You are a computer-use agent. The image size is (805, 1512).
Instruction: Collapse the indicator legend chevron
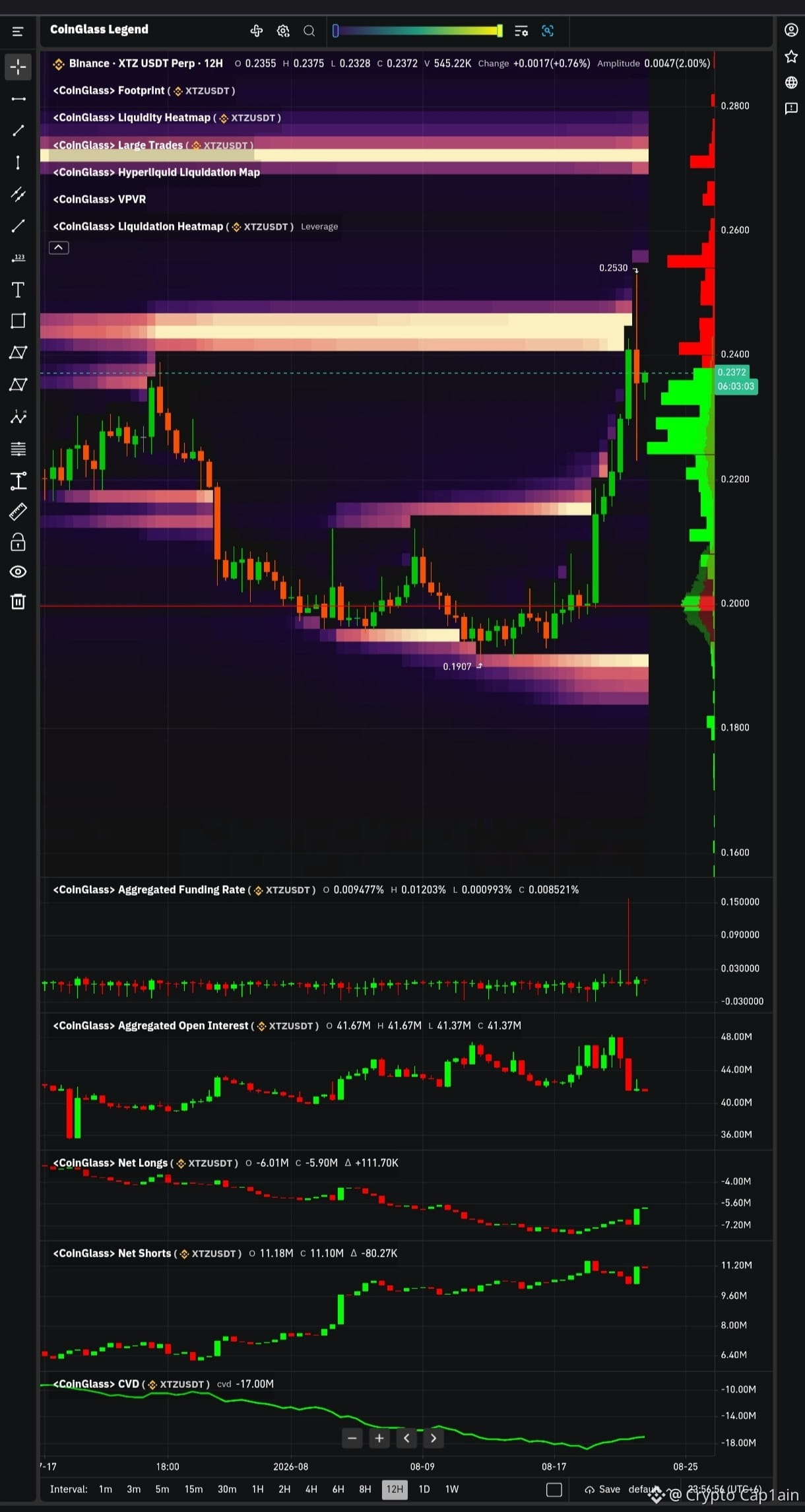(x=59, y=247)
